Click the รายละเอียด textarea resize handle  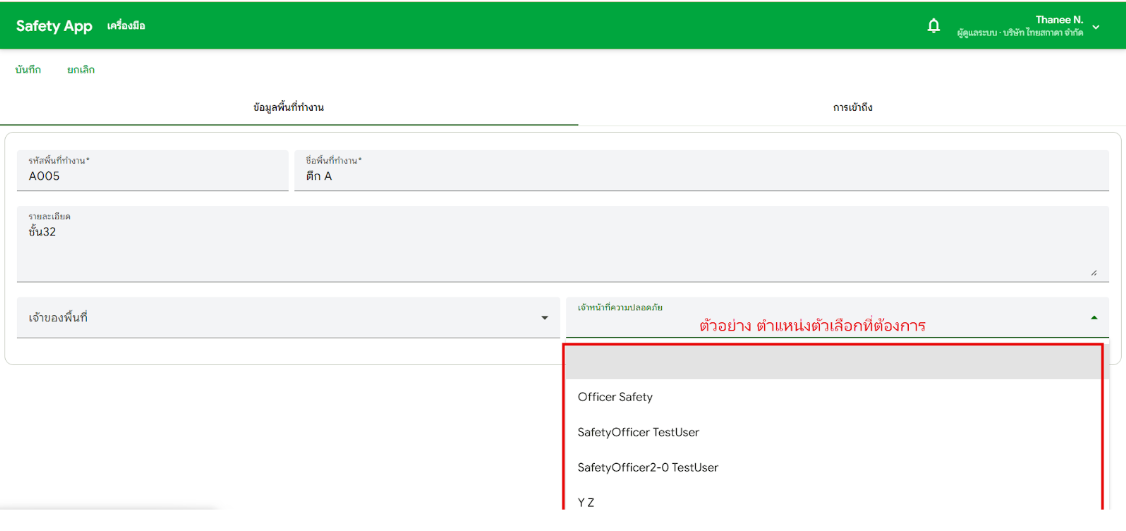(x=1093, y=272)
